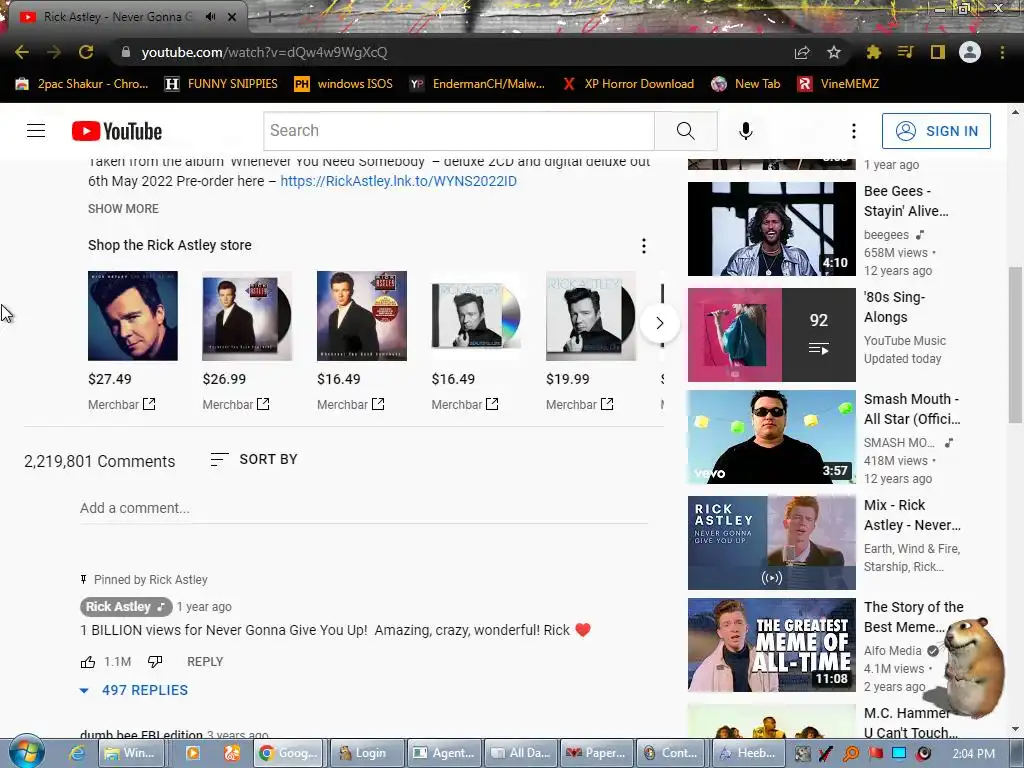Viewport: 1024px width, 768px height.
Task: Click the taskbar clock 2:04 PM
Action: 974,754
